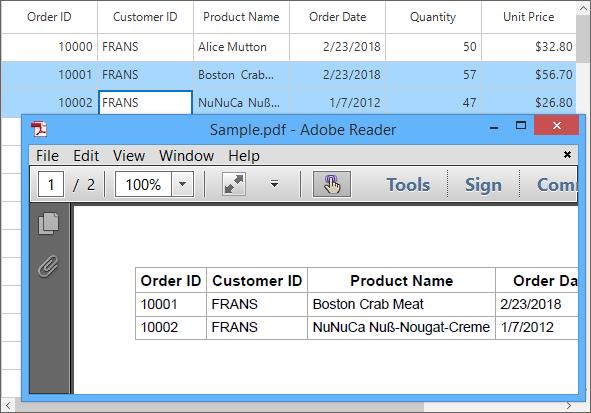The height and width of the screenshot is (413, 591).
Task: Sort by Order Date grid column header
Action: [x=337, y=17]
